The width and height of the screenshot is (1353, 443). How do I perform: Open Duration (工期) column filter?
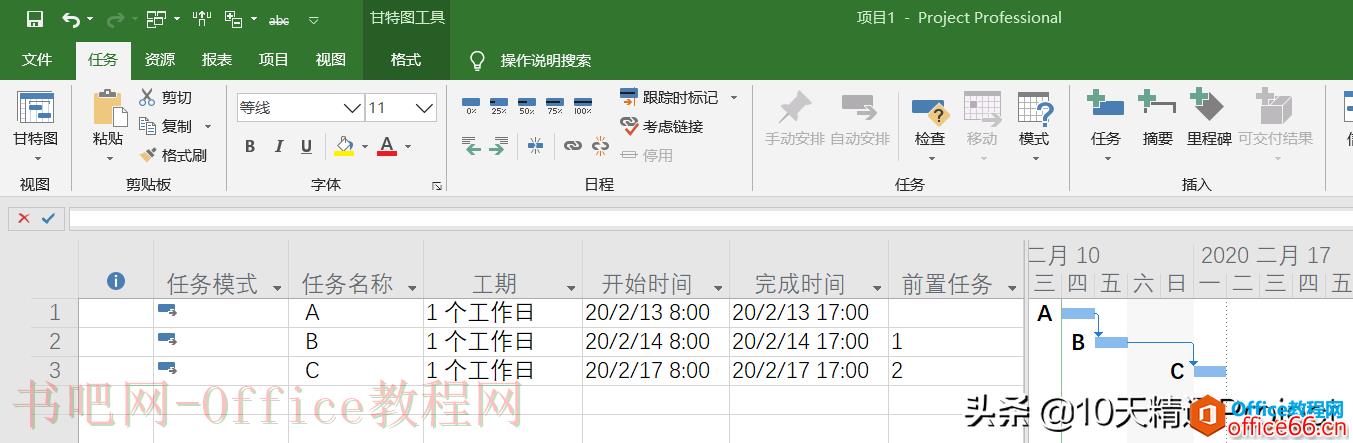click(x=571, y=288)
